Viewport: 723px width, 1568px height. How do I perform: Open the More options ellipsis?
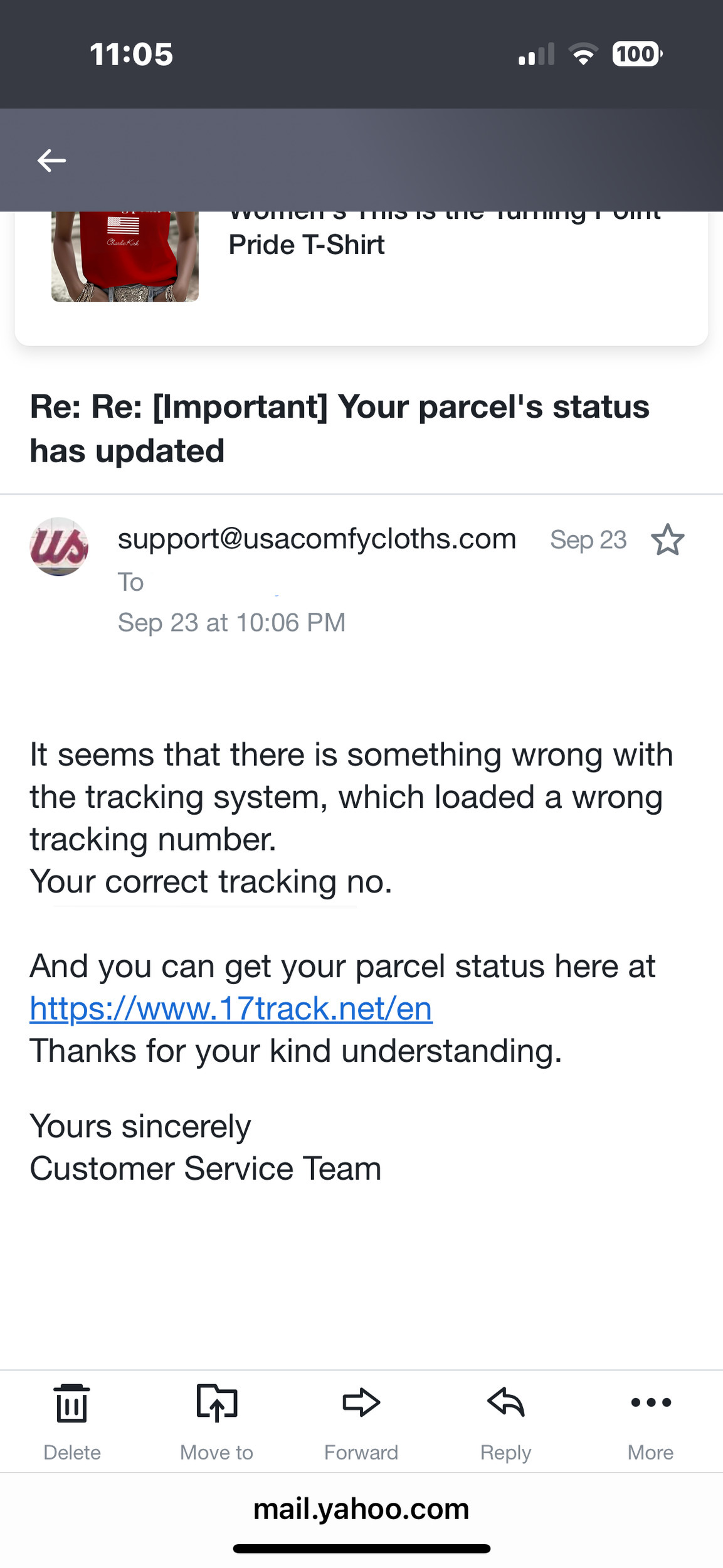point(651,1403)
